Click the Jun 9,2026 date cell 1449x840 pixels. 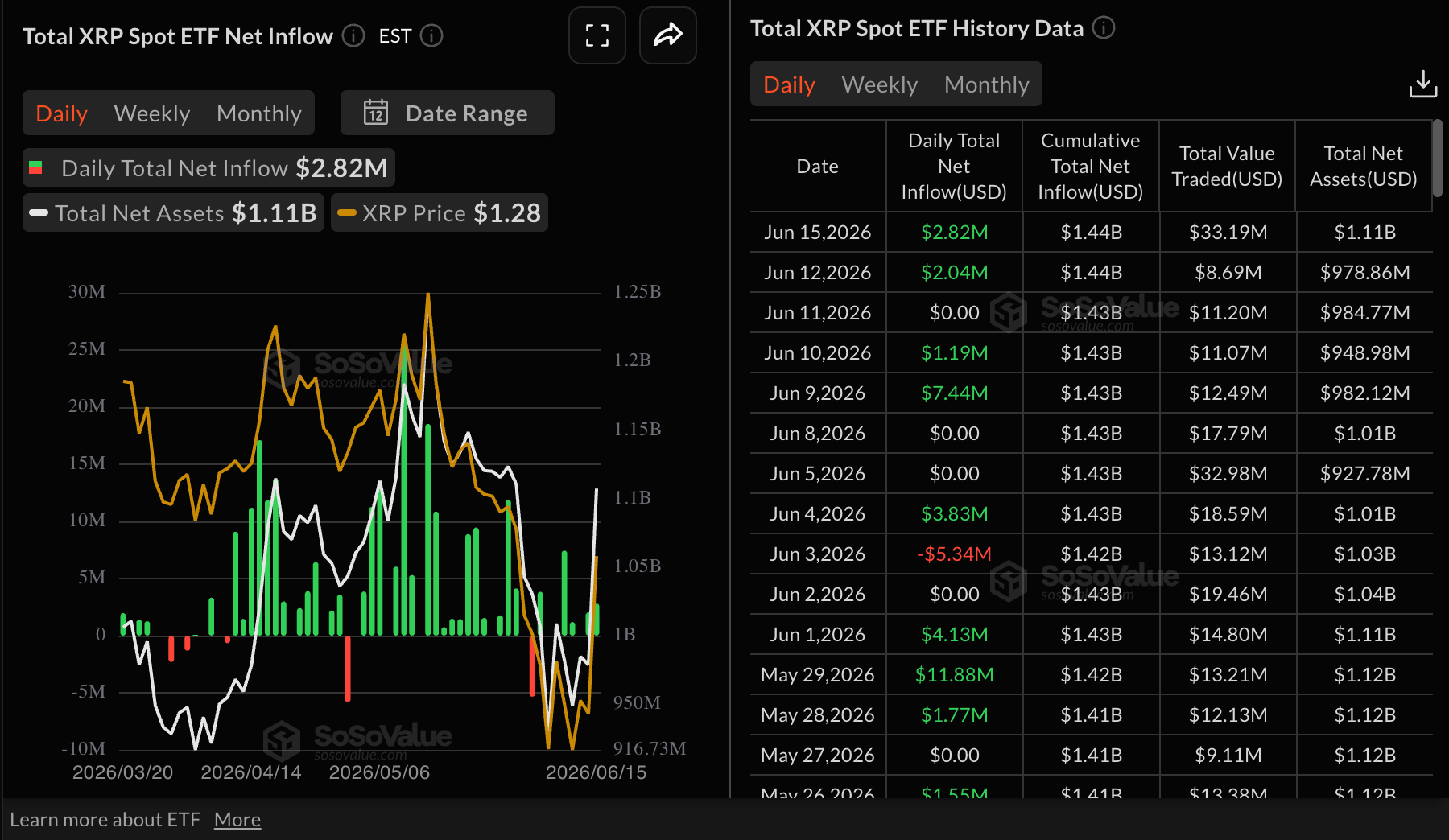tap(818, 393)
